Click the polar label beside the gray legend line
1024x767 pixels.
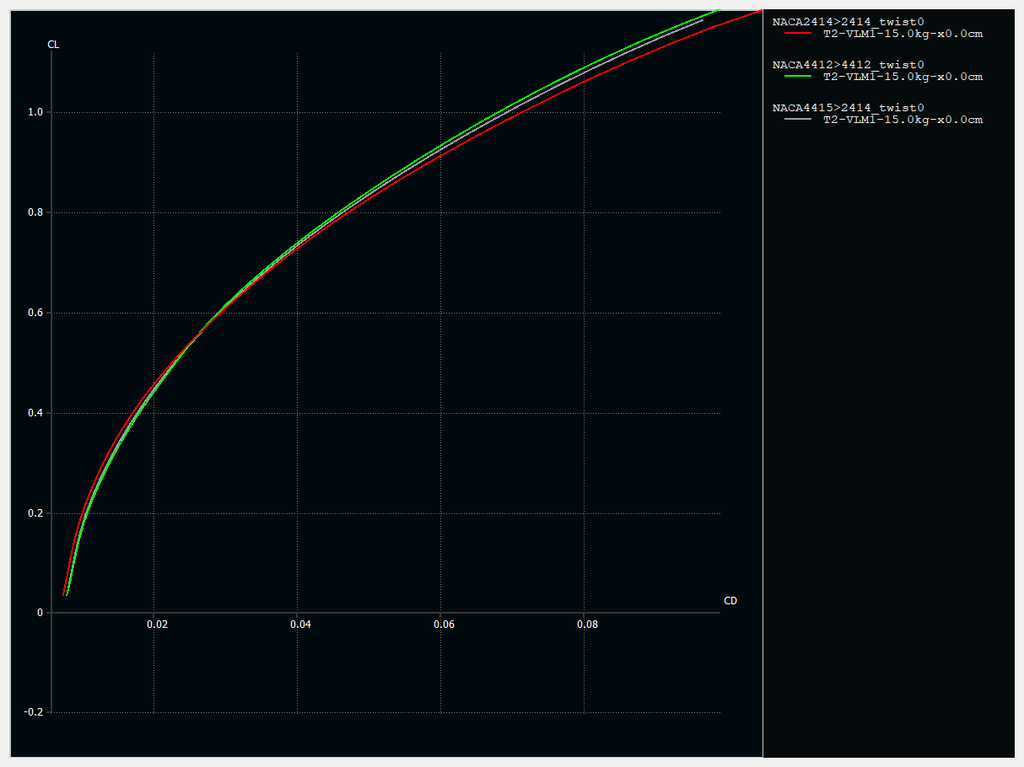902,120
